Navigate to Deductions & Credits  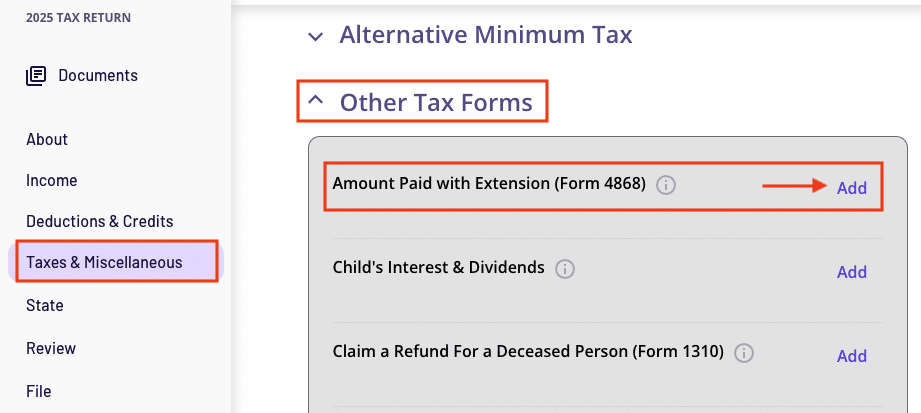pyautogui.click(x=100, y=221)
